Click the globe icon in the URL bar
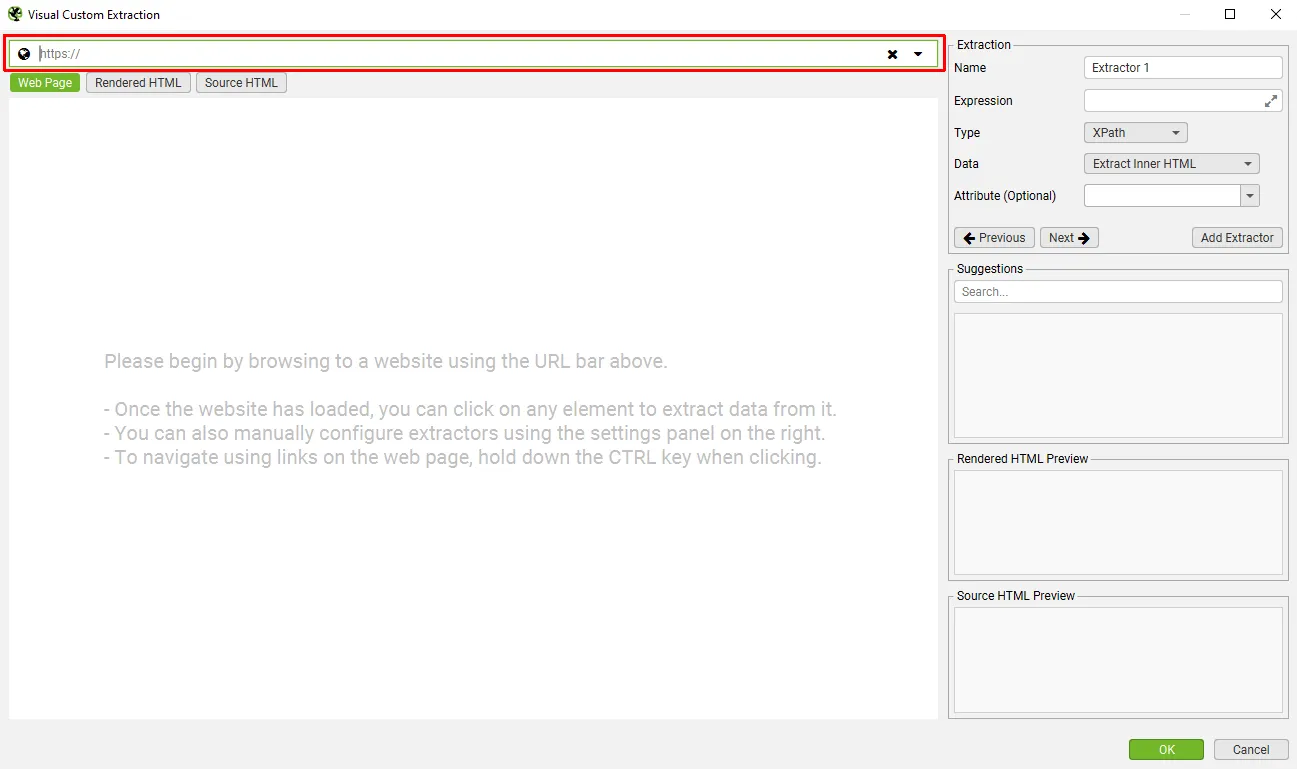Screen dimensions: 1297x769 (x=23, y=53)
